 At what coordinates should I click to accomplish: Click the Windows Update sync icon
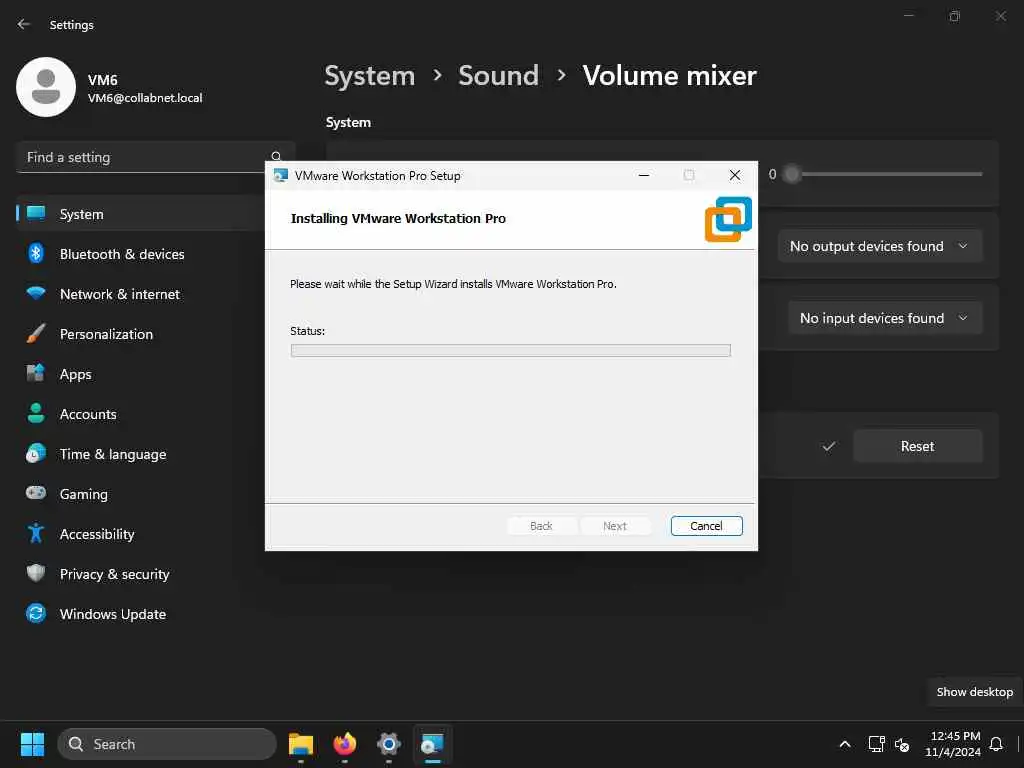pos(36,613)
